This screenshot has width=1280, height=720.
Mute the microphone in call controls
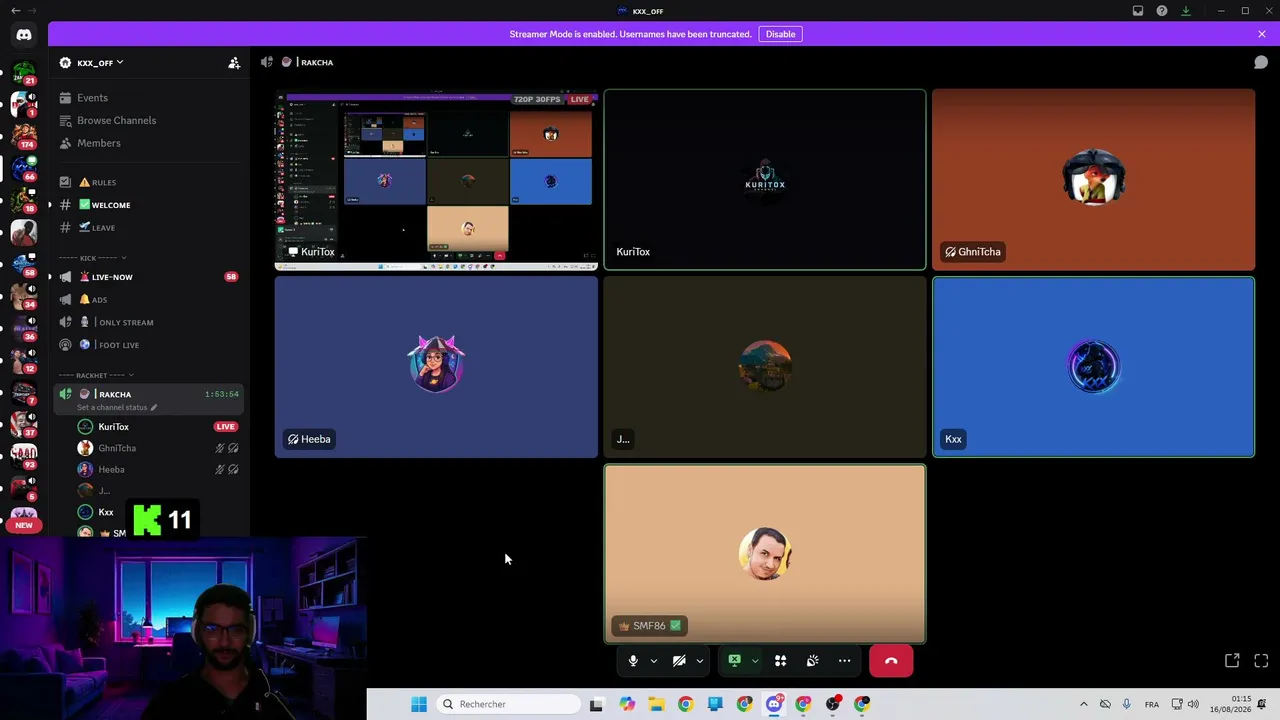[633, 661]
